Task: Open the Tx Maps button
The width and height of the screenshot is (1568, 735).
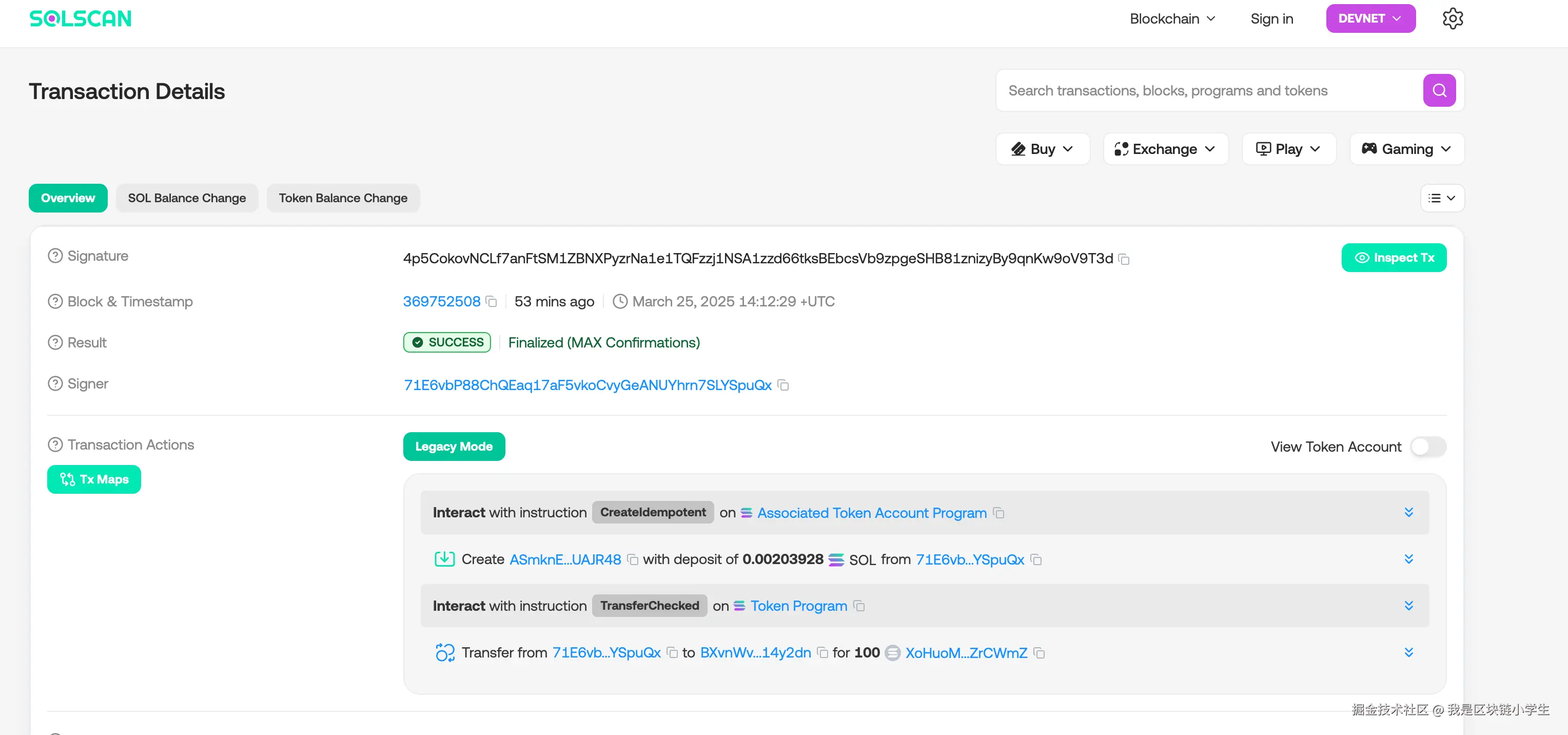Action: click(94, 480)
